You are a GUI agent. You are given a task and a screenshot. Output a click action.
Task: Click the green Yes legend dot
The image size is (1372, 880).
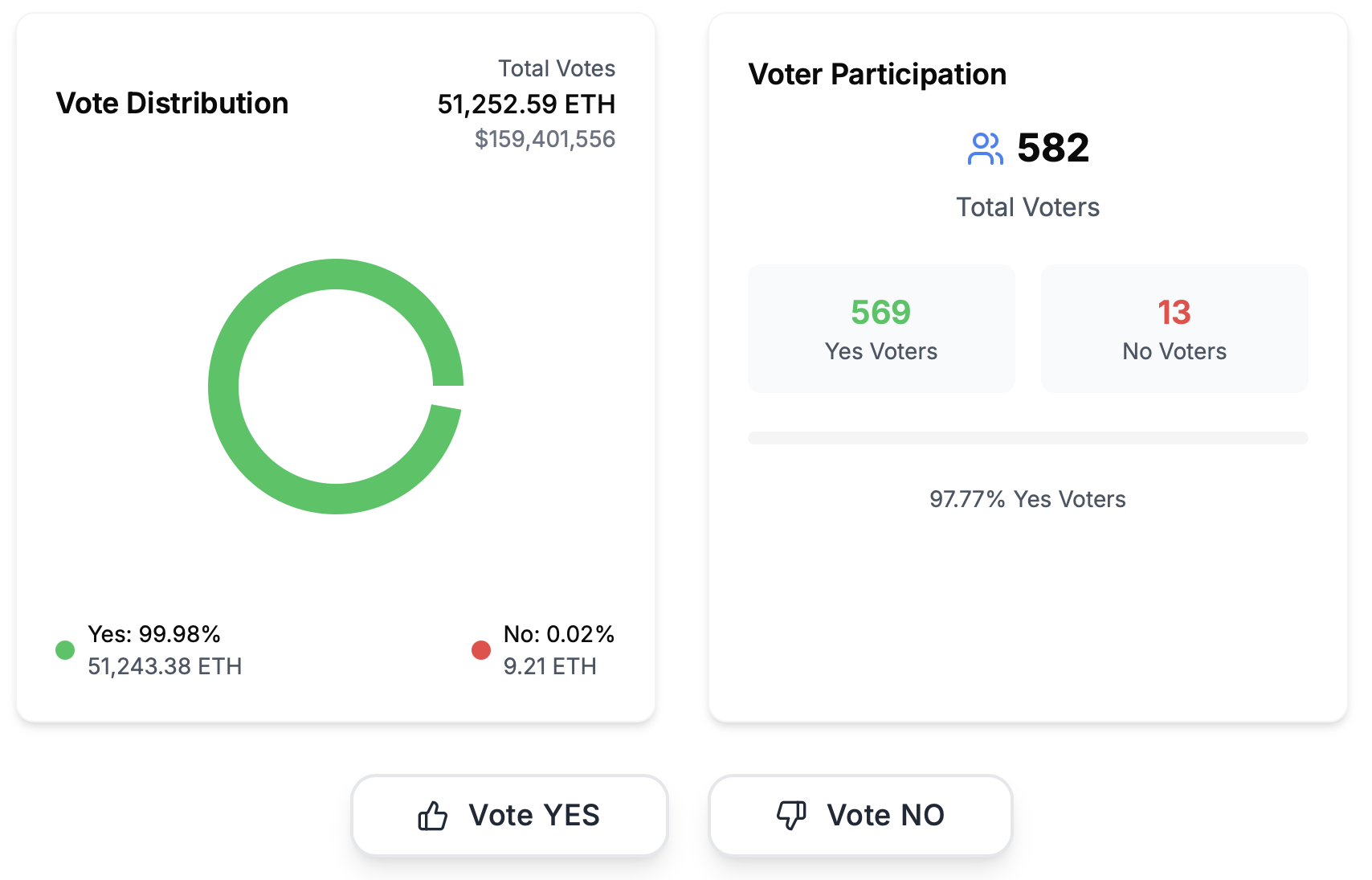pyautogui.click(x=65, y=650)
